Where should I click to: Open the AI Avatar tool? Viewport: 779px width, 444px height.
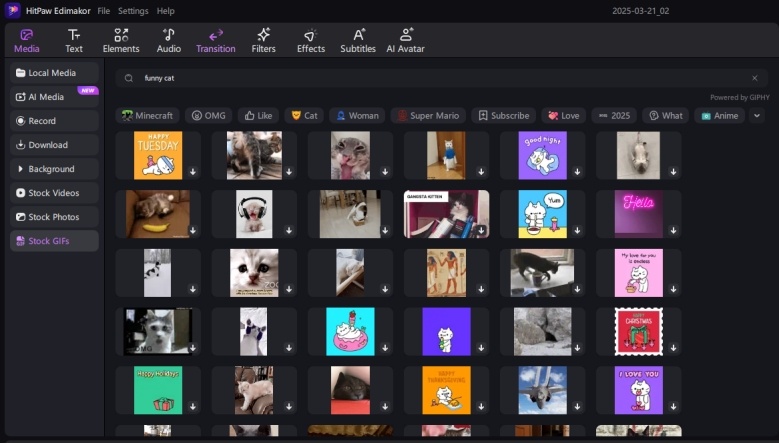tap(406, 40)
